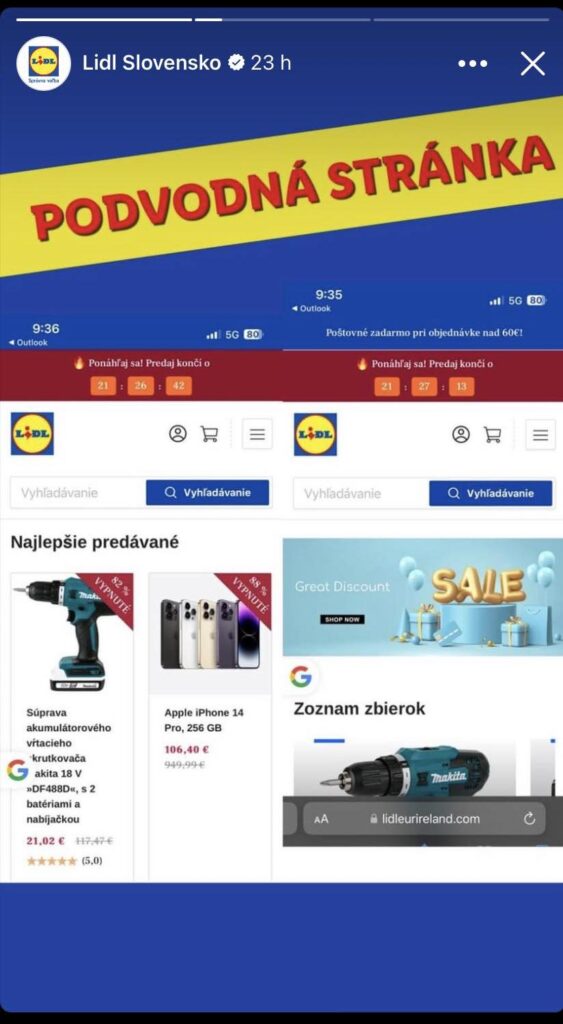This screenshot has width=563, height=1024.
Task: Click the right search field Vyhľadávanie
Action: (361, 494)
